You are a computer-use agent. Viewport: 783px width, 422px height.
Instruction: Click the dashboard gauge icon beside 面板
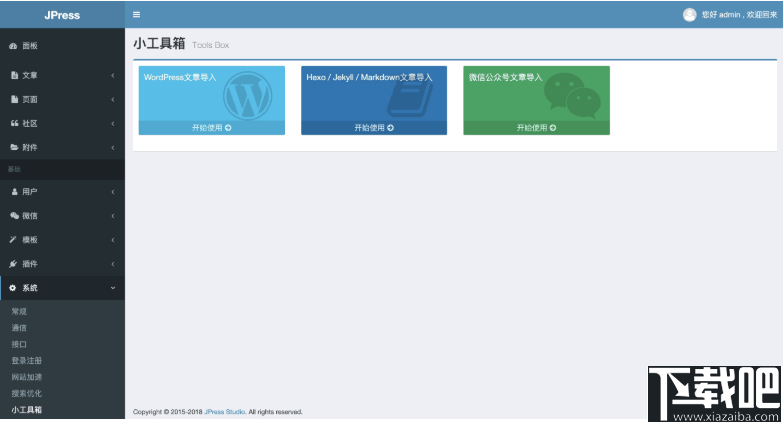click(x=13, y=46)
